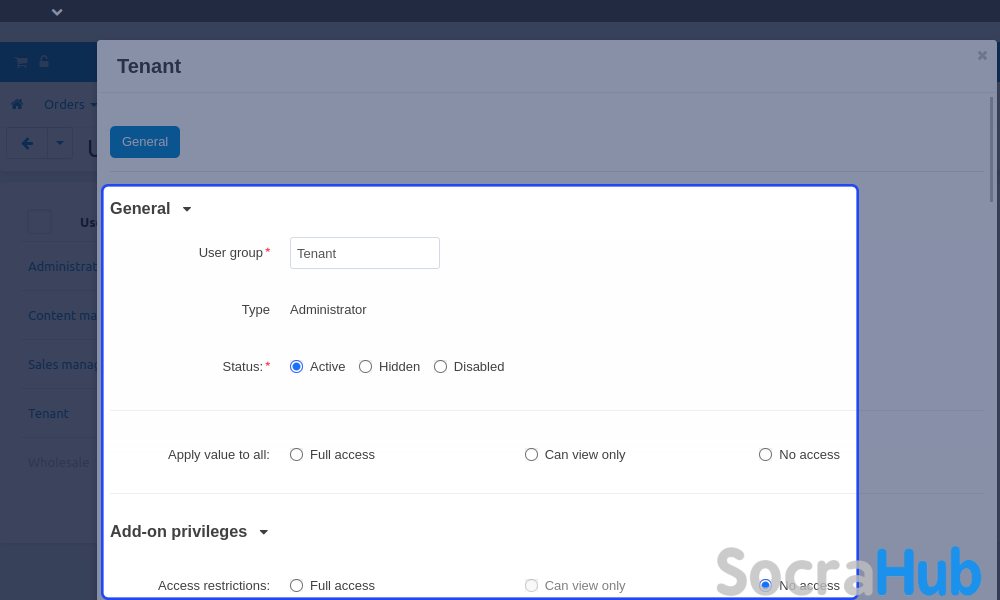The width and height of the screenshot is (1000, 600).
Task: Tick the select-all checkbox in user list
Action: coord(39,222)
